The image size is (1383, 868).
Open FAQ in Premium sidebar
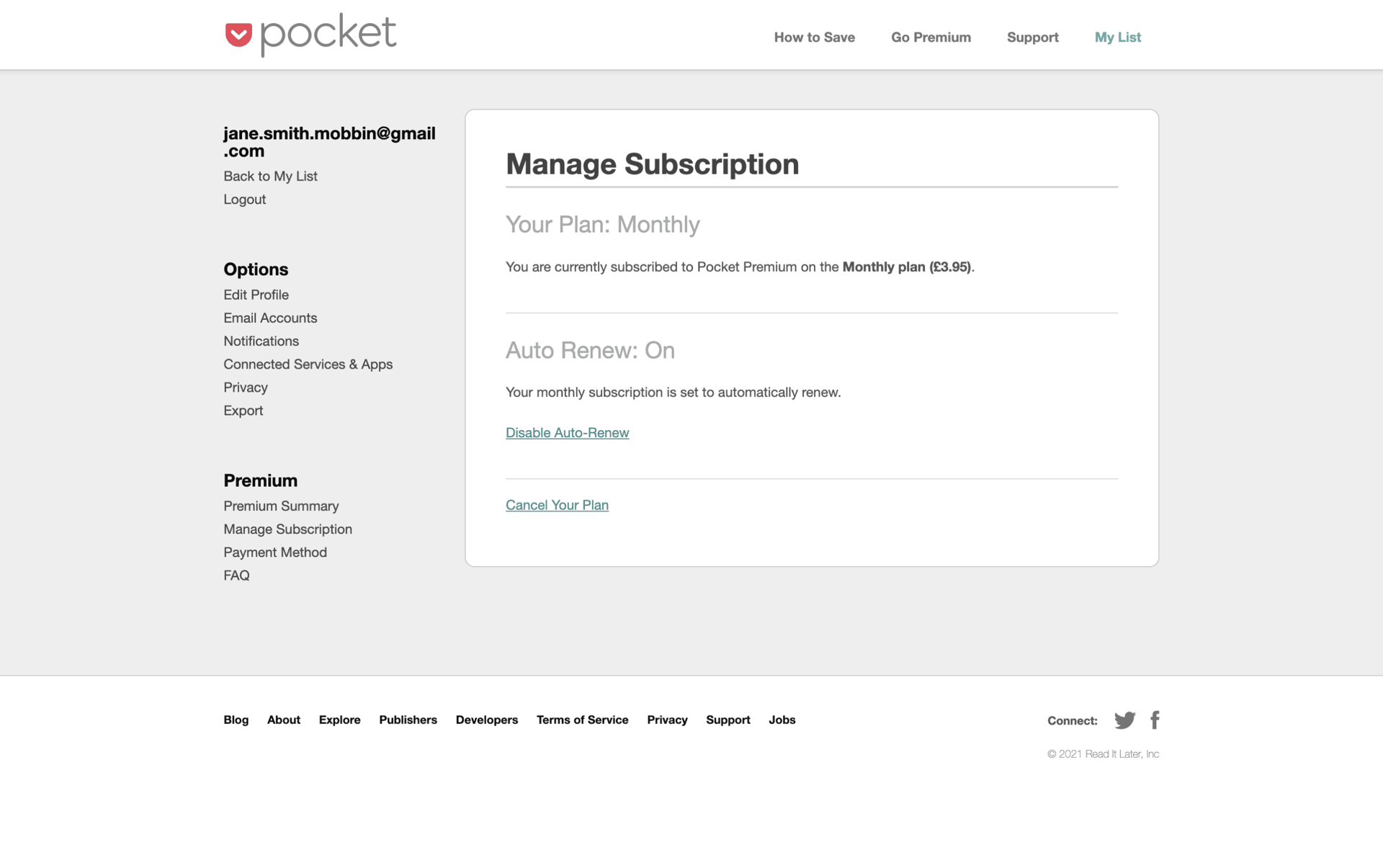[236, 576]
